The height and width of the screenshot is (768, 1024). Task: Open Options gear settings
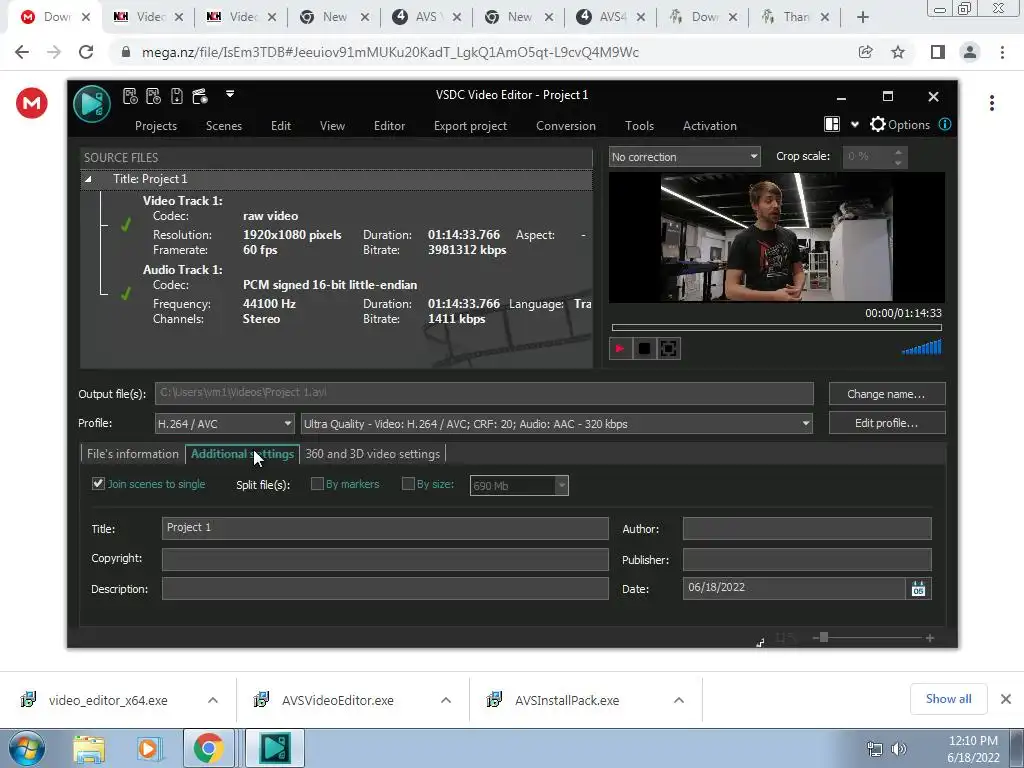coord(900,125)
